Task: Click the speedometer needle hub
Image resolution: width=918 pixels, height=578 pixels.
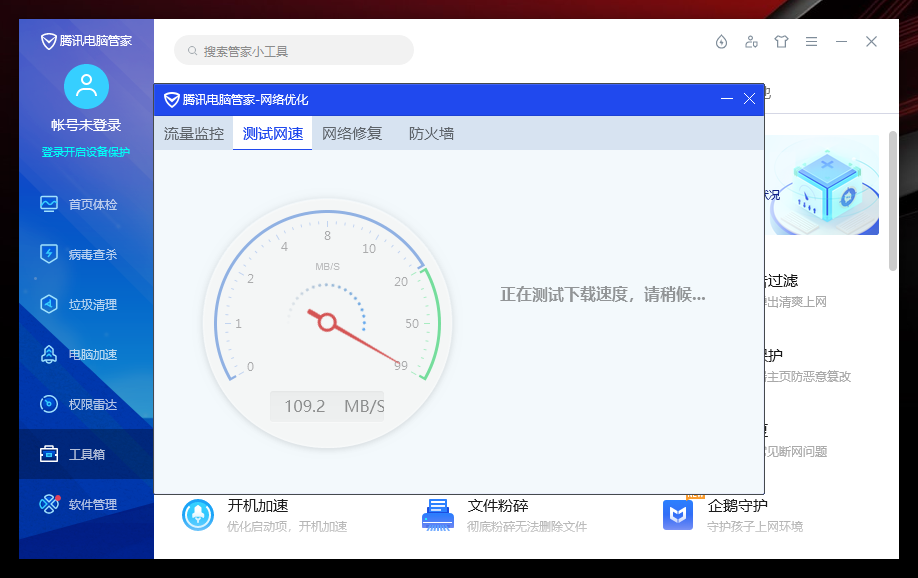Action: click(327, 322)
